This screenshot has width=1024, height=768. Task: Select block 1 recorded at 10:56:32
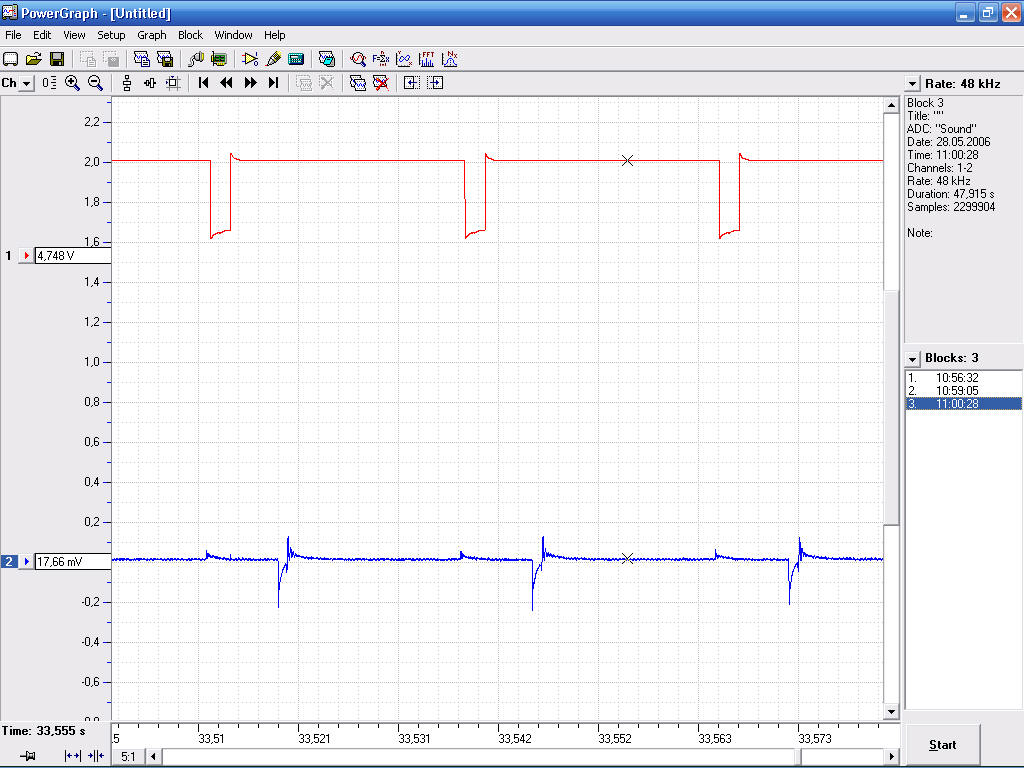point(963,378)
